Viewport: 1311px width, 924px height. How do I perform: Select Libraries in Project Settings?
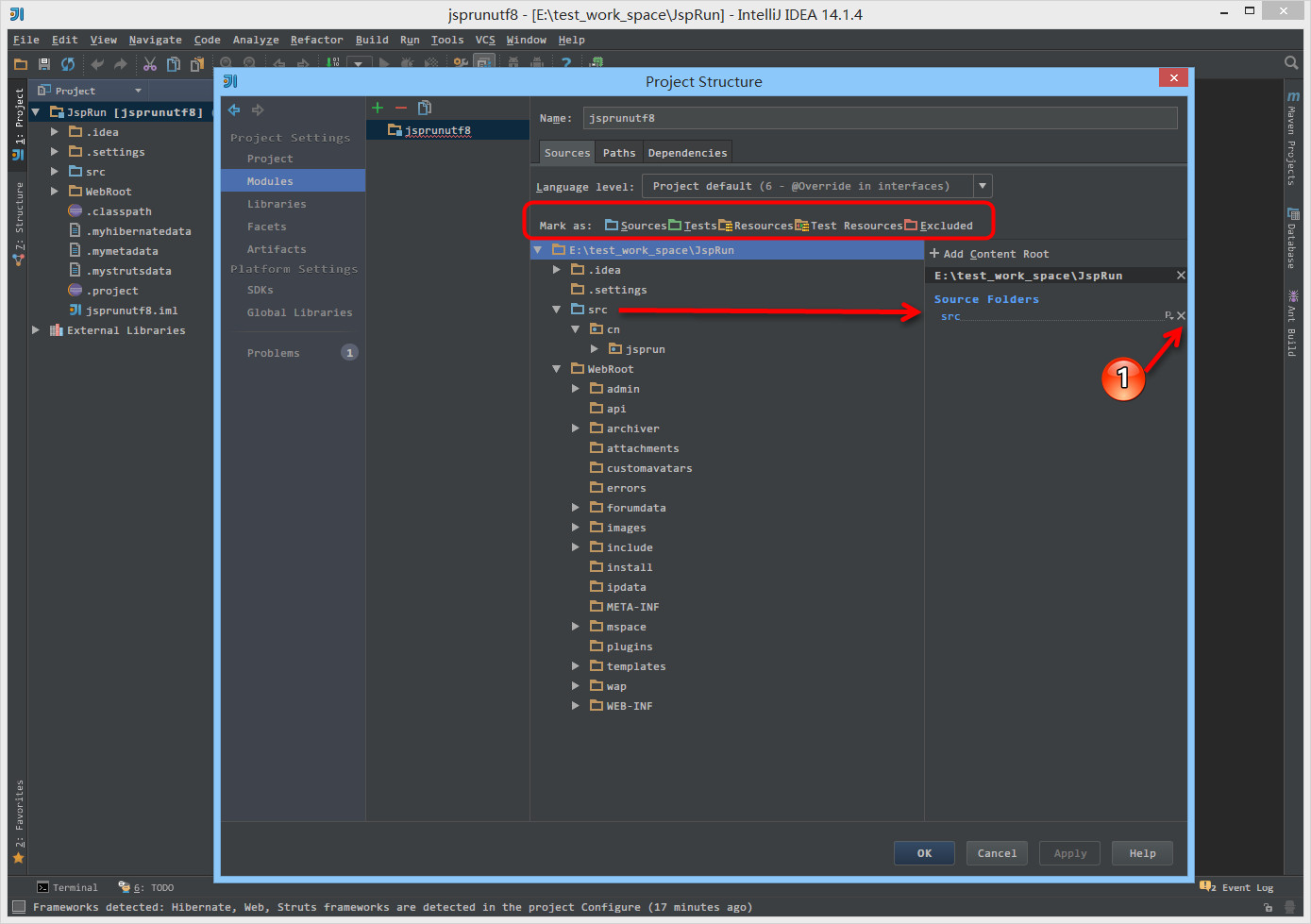point(277,204)
